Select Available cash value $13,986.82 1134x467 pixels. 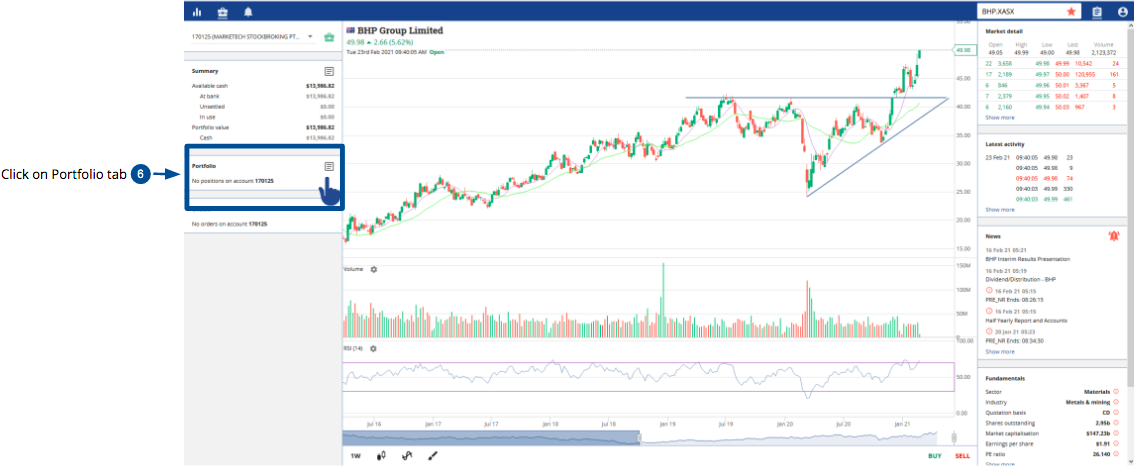tap(320, 85)
